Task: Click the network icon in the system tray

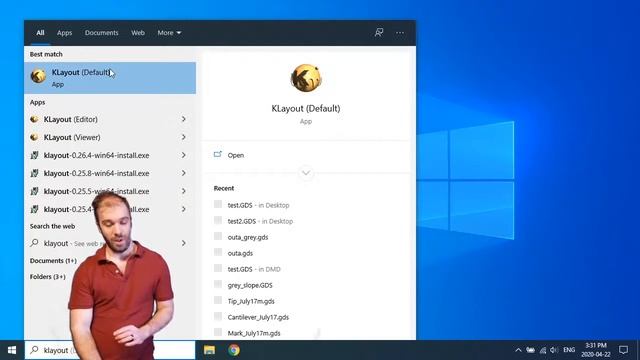Action: tap(542, 350)
